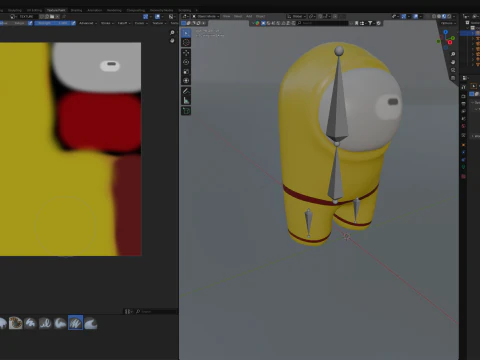Viewport: 480px width, 360px height.
Task: Expand the Texture settings dropdown
Action: 159,23
